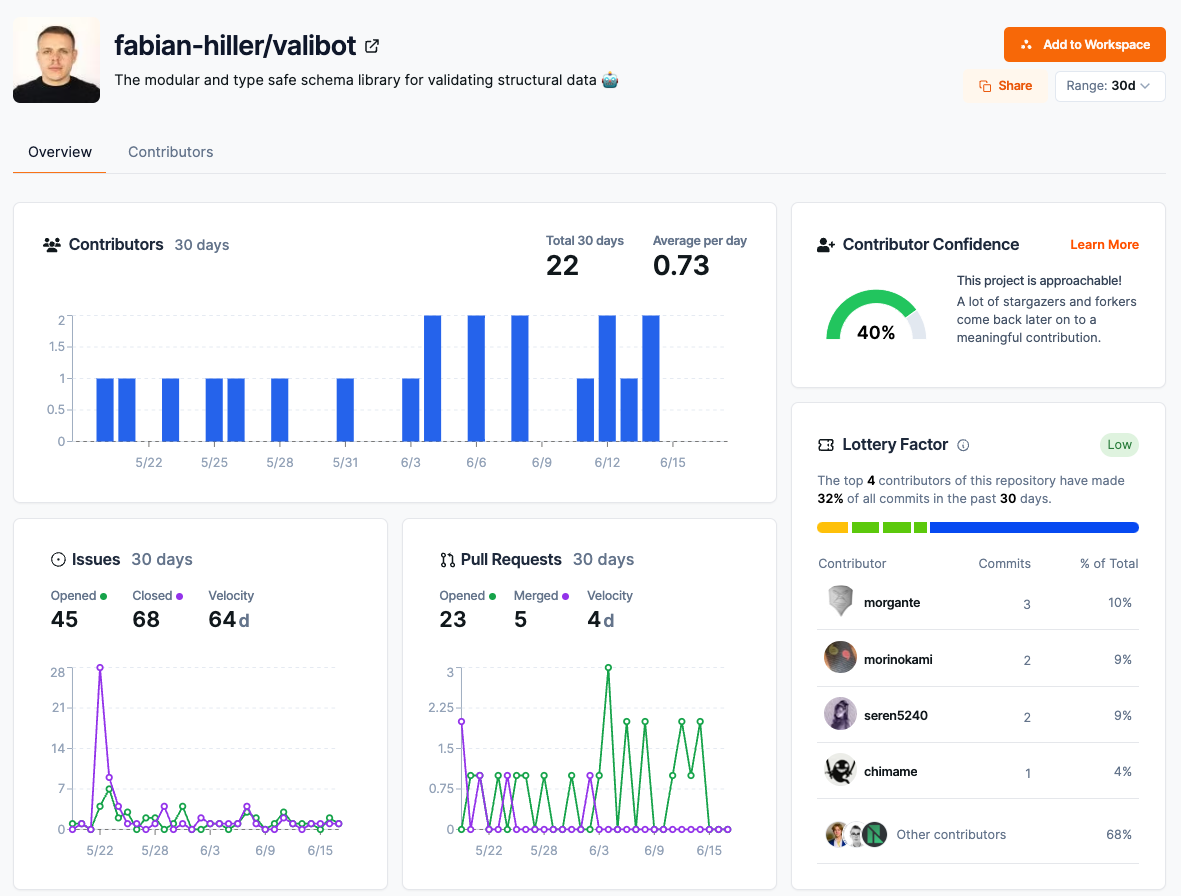Open the Lottery Factor info tooltip icon
The image size is (1181, 896).
[x=963, y=445]
